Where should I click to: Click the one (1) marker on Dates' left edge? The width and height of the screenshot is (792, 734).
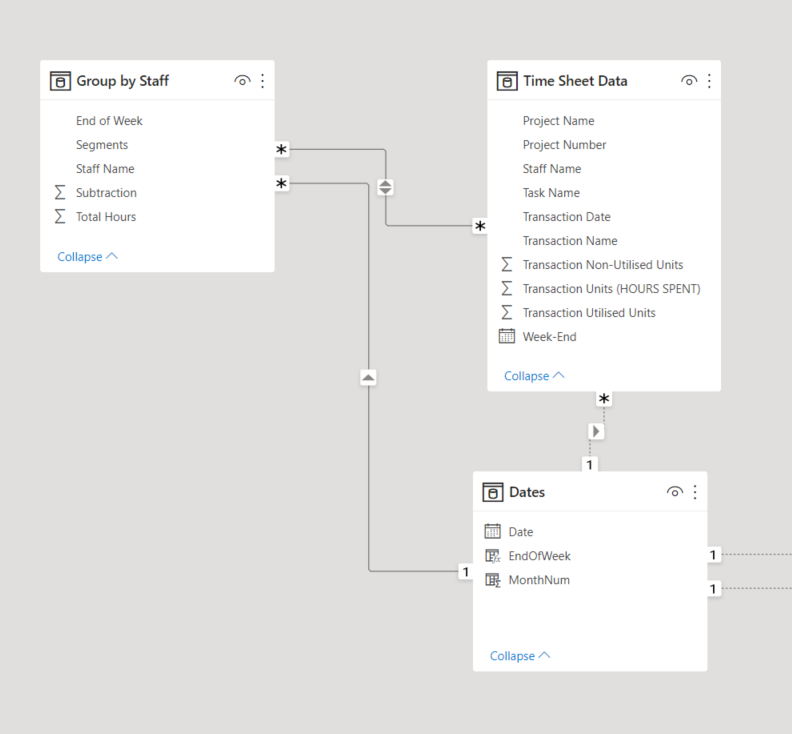(x=466, y=572)
